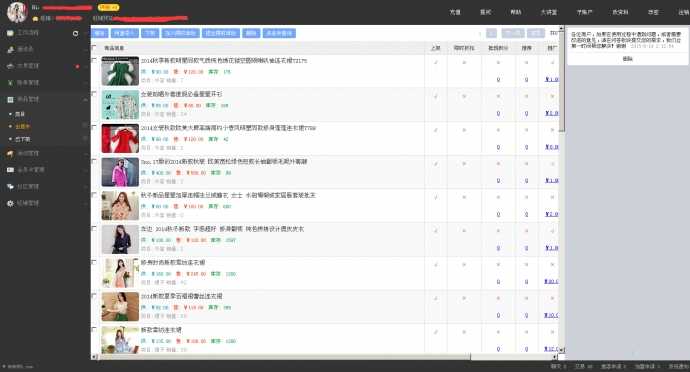690x372 pixels.
Task: Click 删除 link under the notice message
Action: click(x=628, y=59)
